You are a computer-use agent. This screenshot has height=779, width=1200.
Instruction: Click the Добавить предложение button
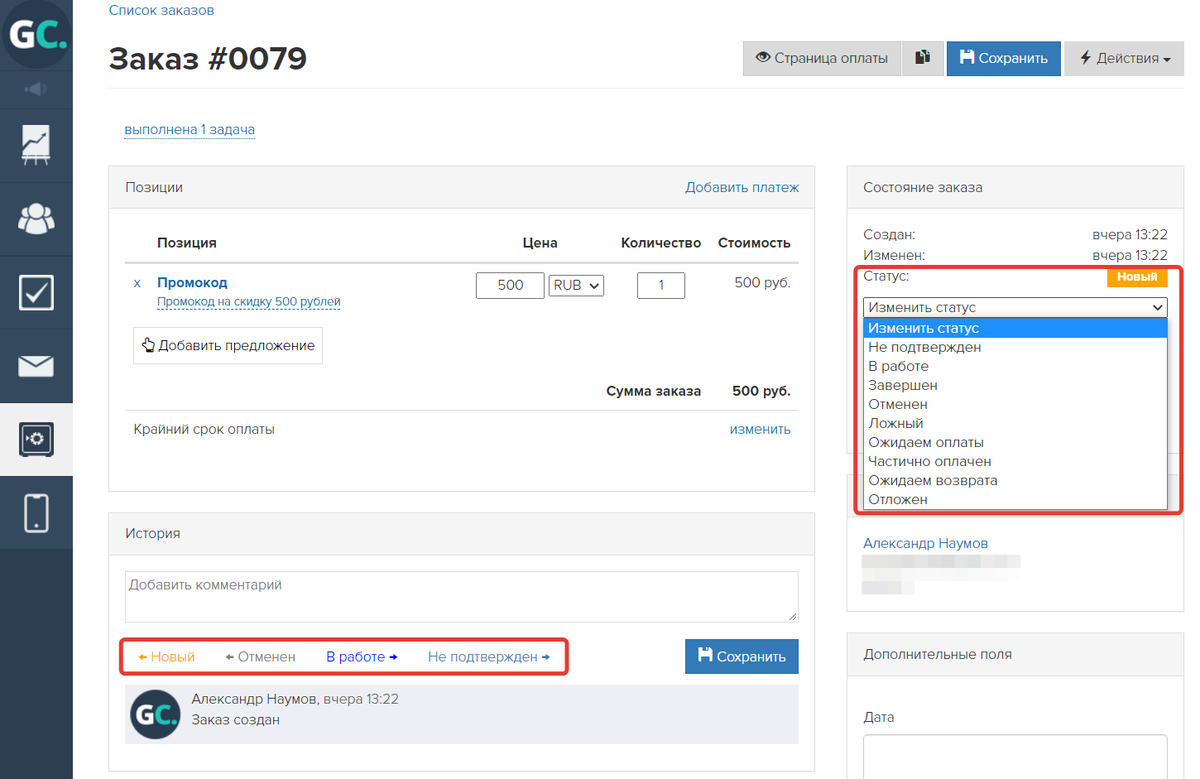tap(228, 345)
